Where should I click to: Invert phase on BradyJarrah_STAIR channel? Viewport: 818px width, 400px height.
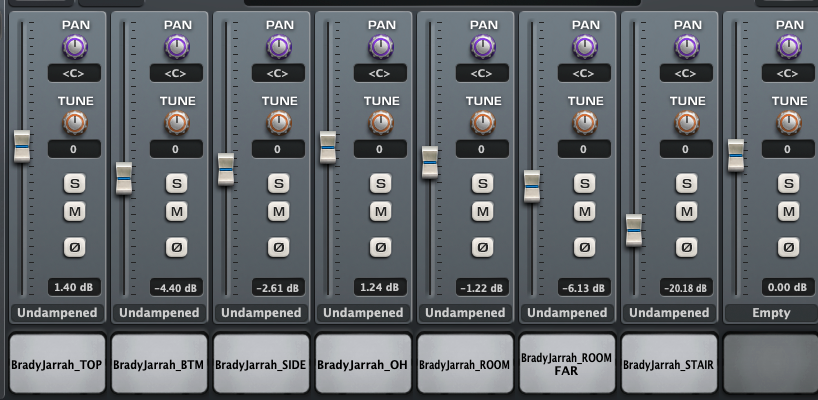[x=687, y=247]
